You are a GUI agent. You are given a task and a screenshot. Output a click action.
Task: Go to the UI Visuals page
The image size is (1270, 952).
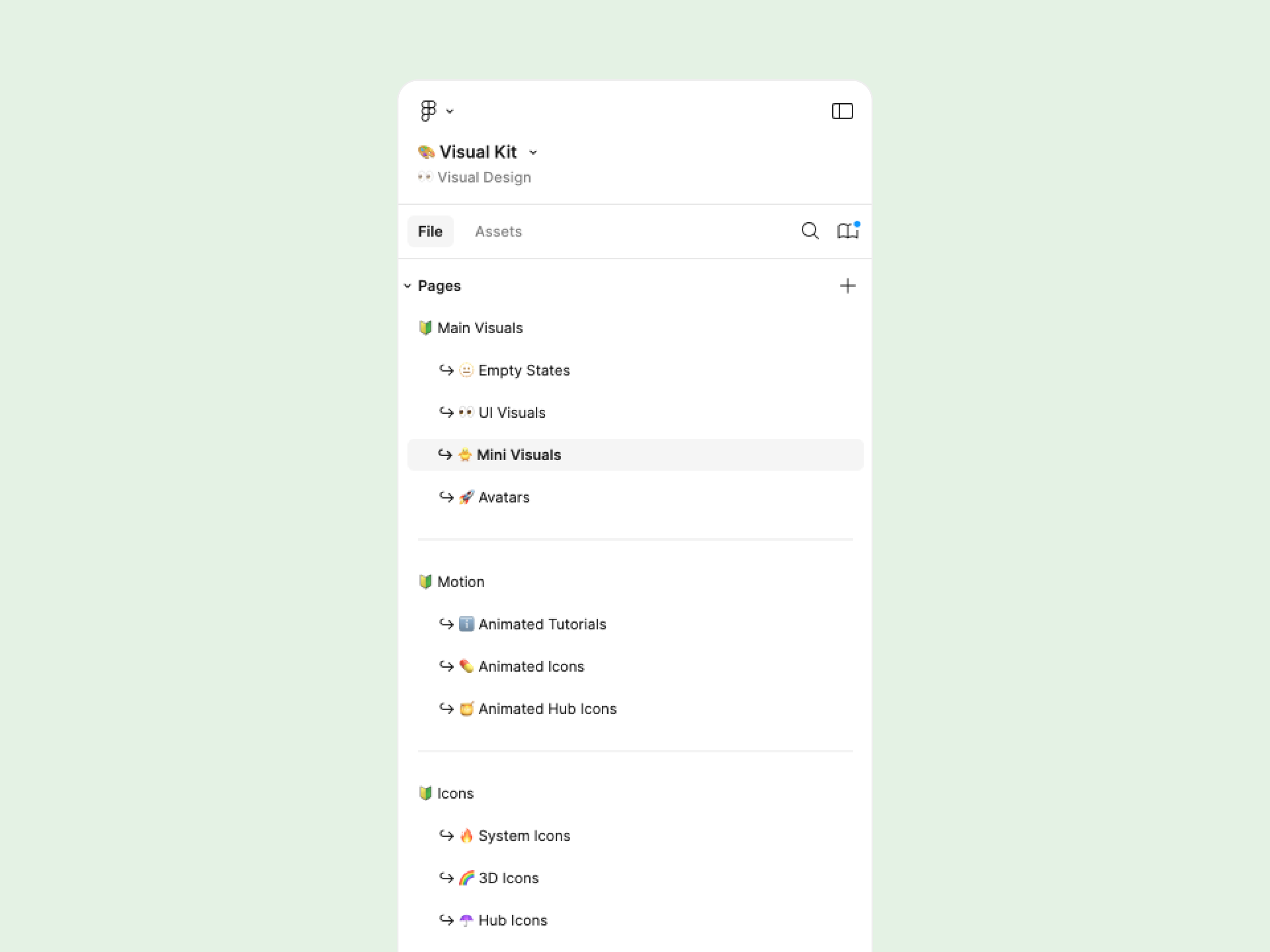pyautogui.click(x=512, y=413)
